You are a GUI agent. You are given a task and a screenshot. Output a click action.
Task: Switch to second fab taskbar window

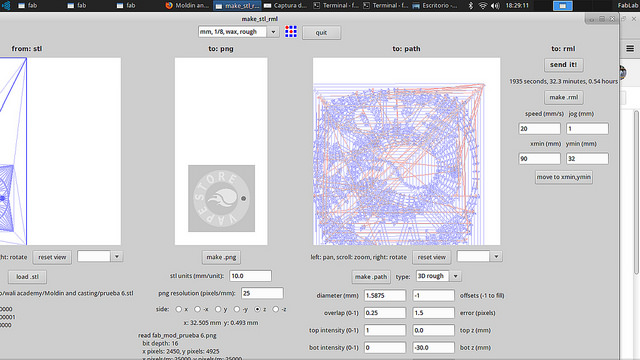click(77, 5)
